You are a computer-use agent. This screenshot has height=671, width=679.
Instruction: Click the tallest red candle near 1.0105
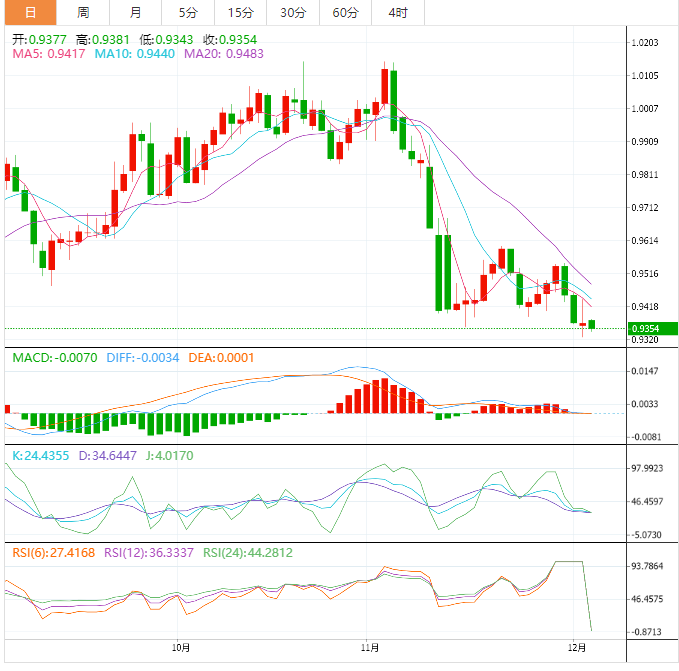click(385, 86)
